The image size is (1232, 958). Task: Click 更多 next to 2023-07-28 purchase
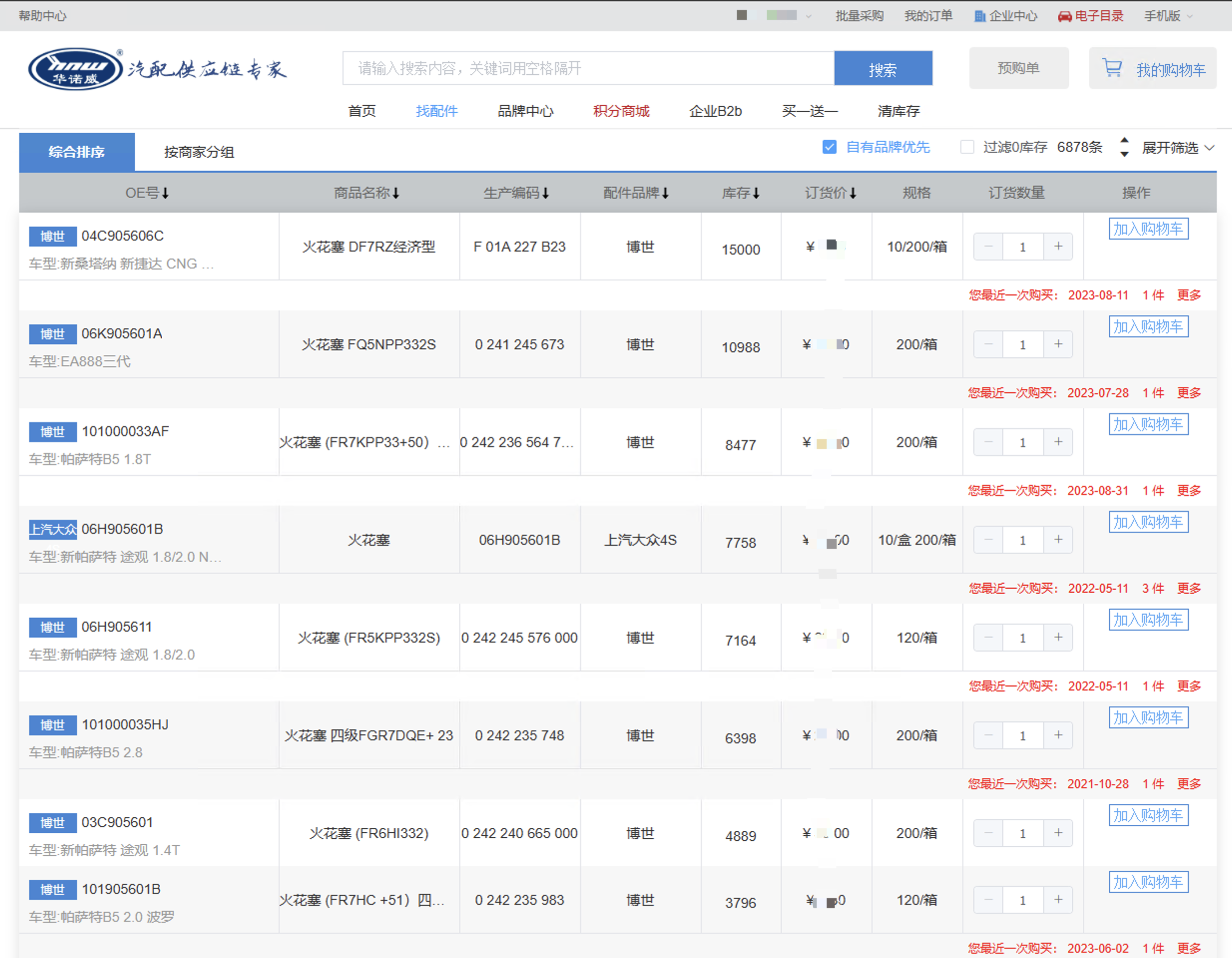click(x=1189, y=393)
